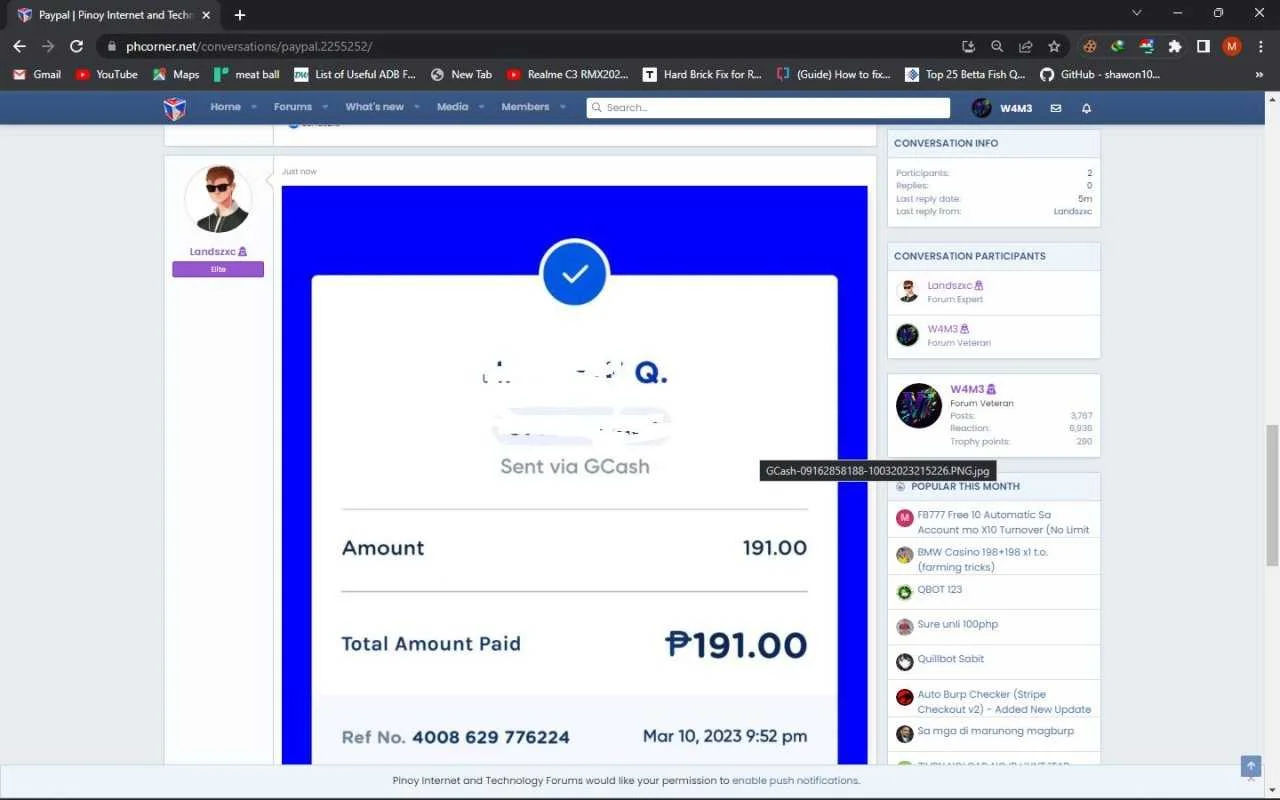The width and height of the screenshot is (1280, 800).
Task: Expand the What's new dropdown arrow
Action: pos(416,107)
